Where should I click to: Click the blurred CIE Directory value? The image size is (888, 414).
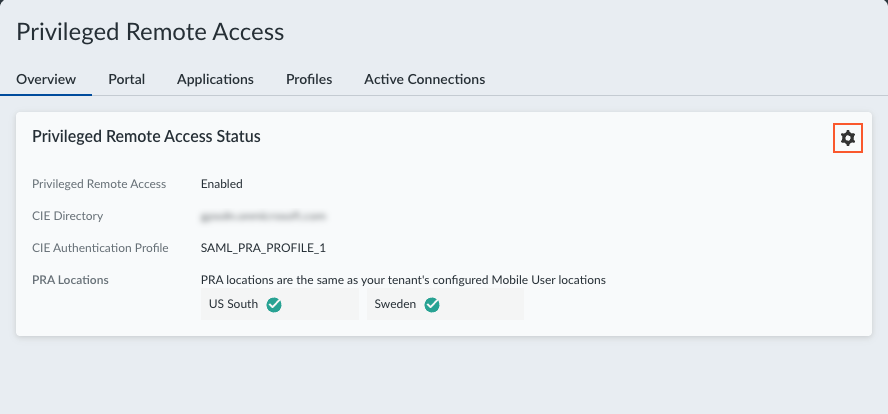264,216
